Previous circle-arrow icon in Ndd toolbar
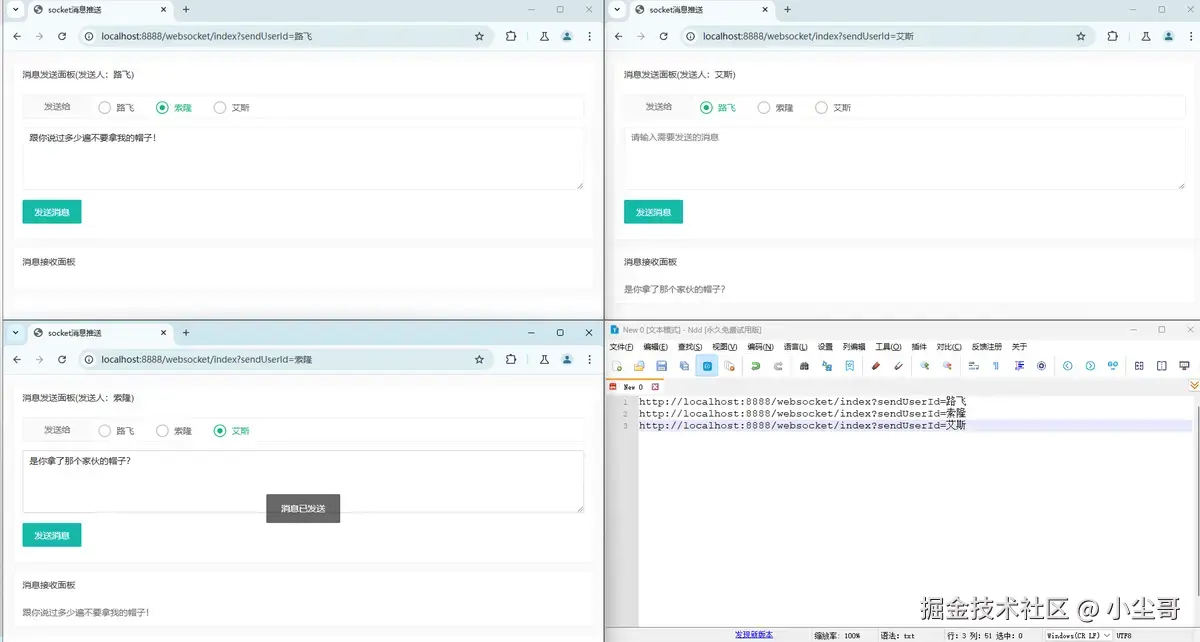1200x642 pixels. pyautogui.click(x=1068, y=366)
